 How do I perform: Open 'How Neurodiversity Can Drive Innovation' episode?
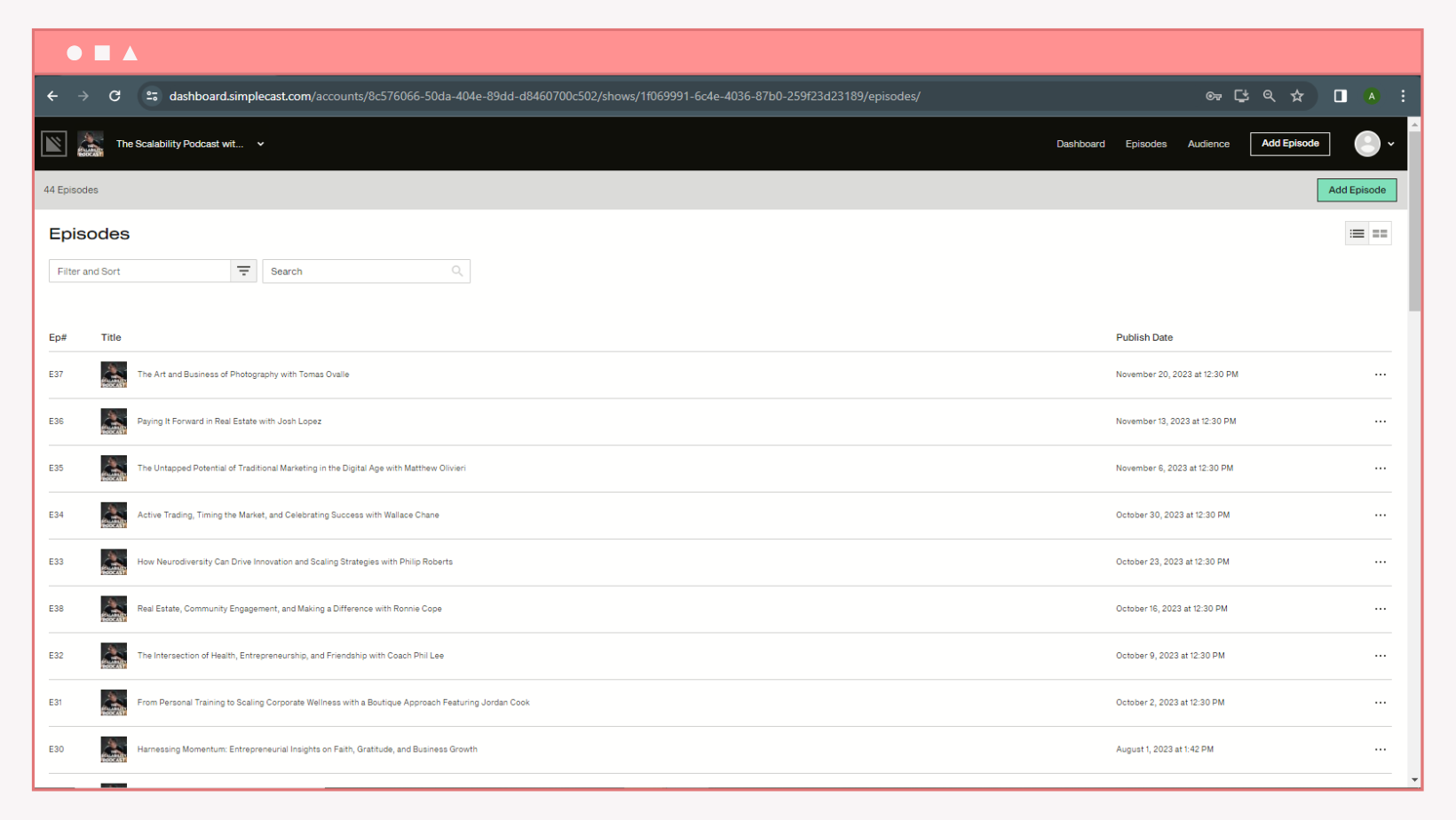pyautogui.click(x=295, y=562)
